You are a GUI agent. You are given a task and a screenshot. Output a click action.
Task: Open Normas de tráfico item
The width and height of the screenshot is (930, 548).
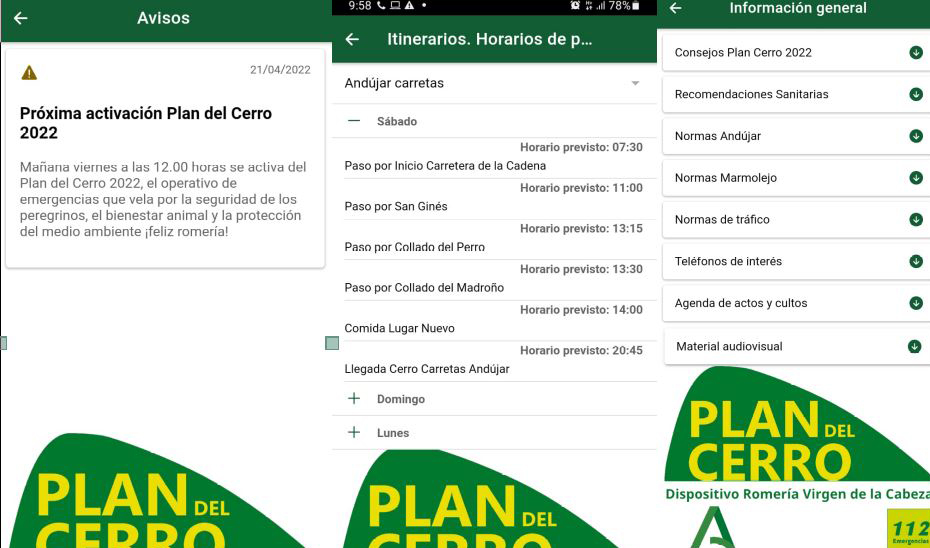[797, 220]
